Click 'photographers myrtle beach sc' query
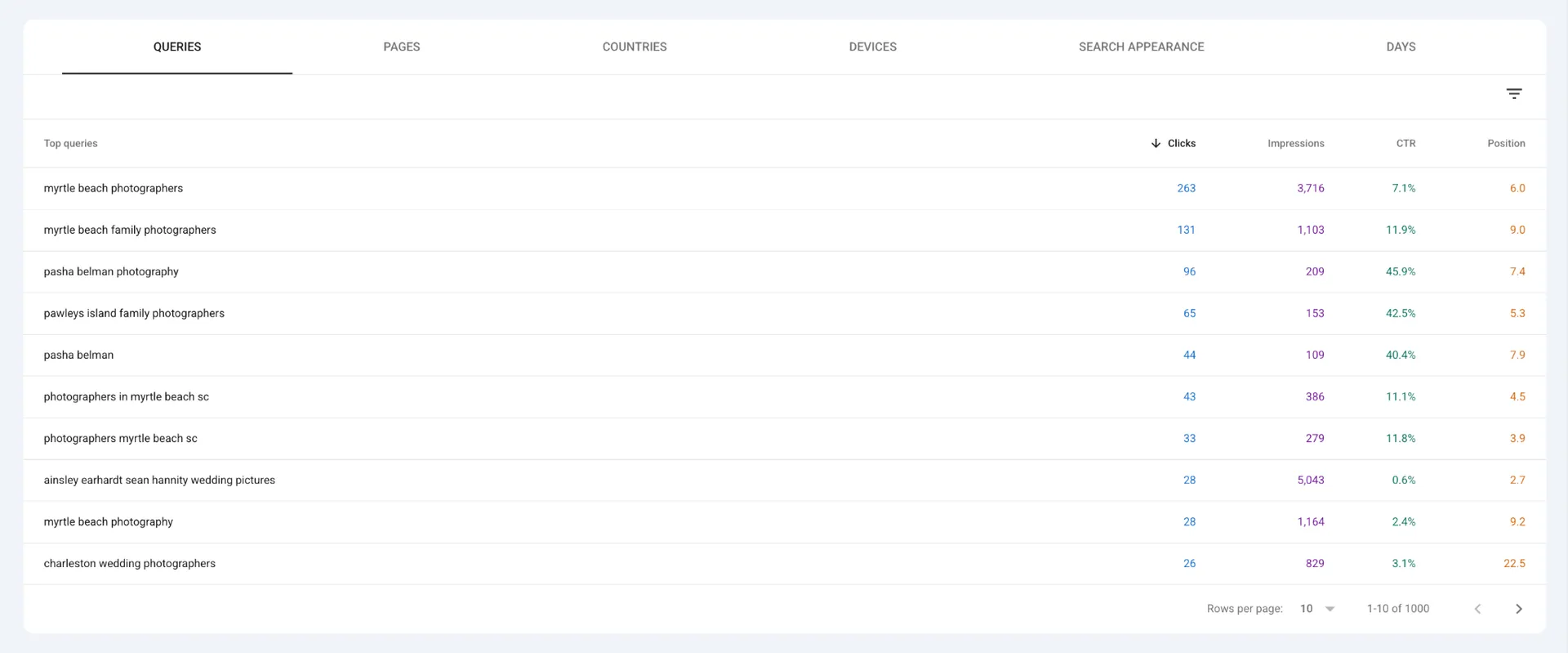Image resolution: width=1568 pixels, height=653 pixels. [121, 438]
